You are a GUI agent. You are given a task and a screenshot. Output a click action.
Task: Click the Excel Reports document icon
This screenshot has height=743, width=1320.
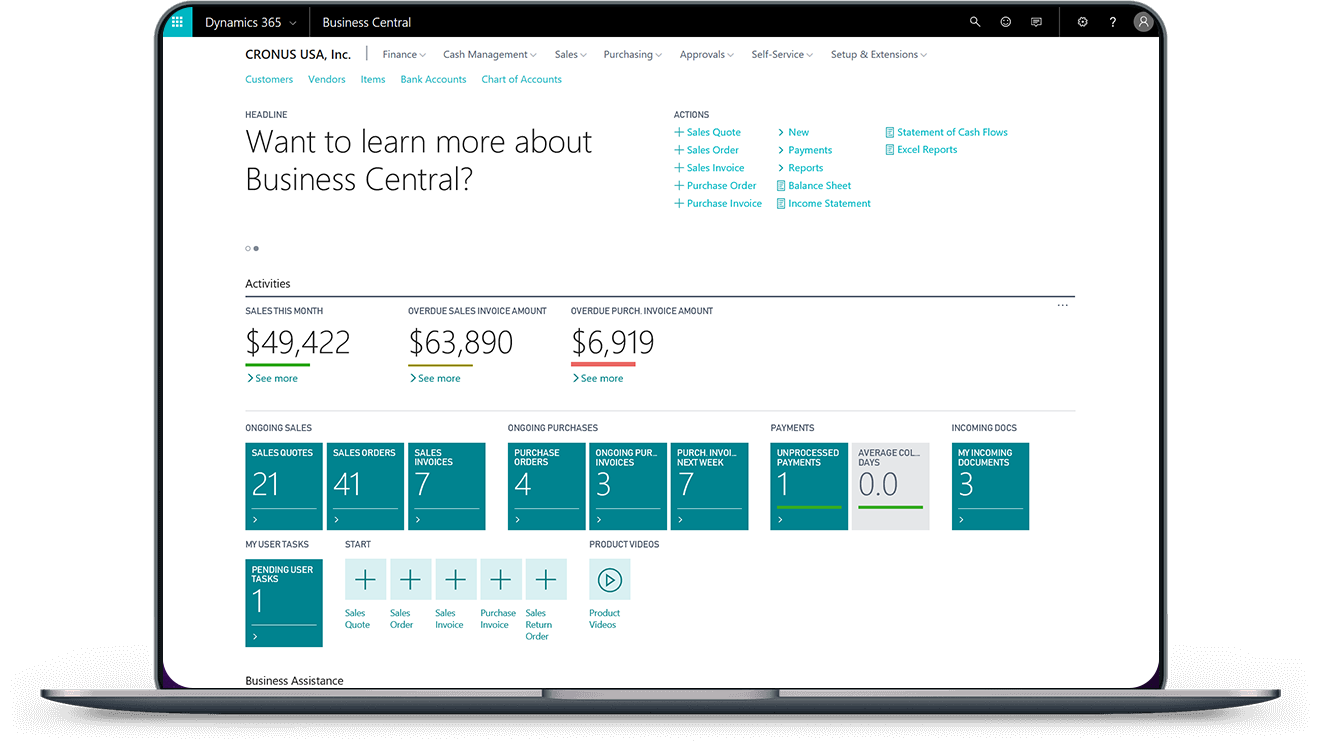890,150
